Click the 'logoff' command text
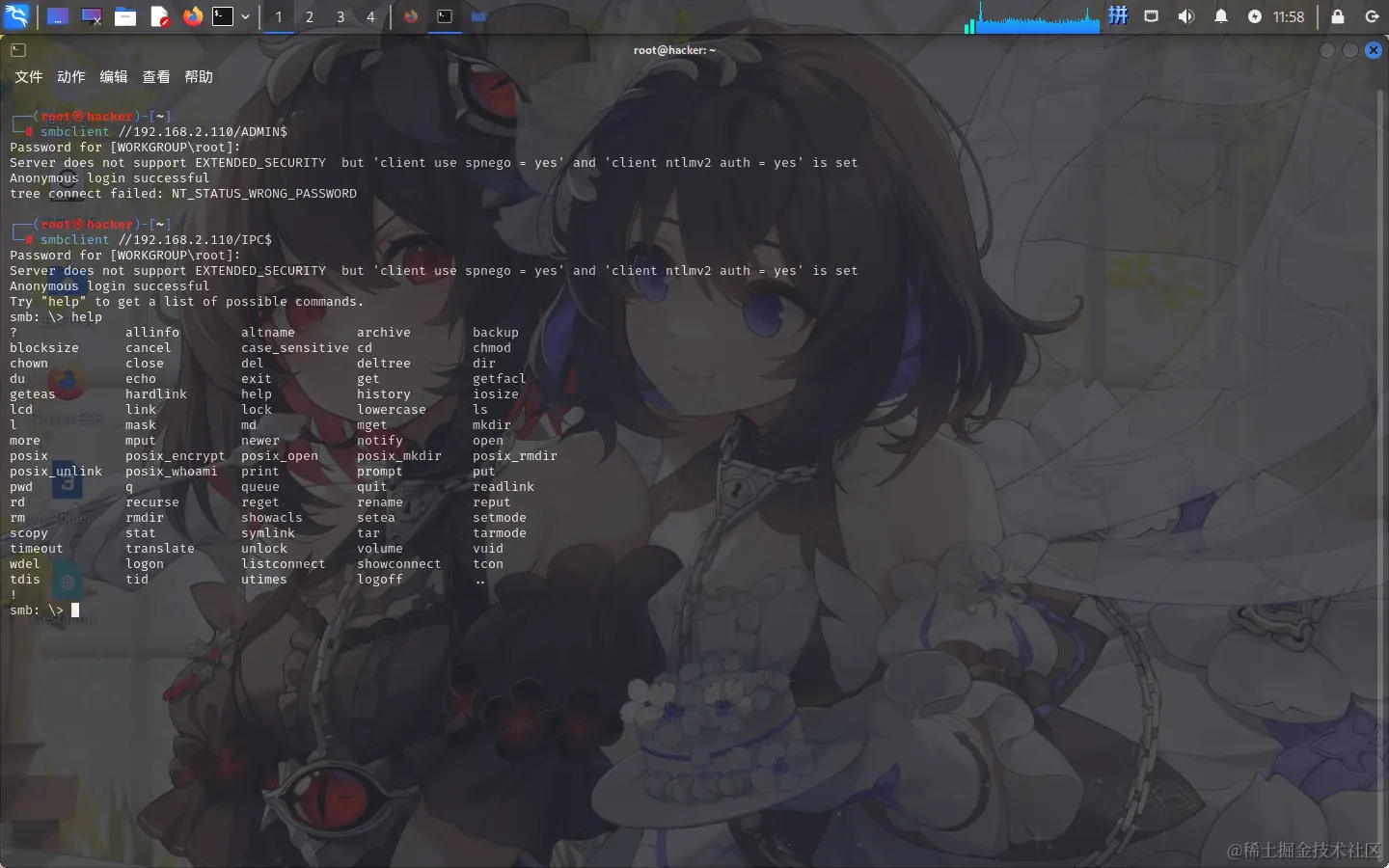The width and height of the screenshot is (1389, 868). click(x=380, y=580)
